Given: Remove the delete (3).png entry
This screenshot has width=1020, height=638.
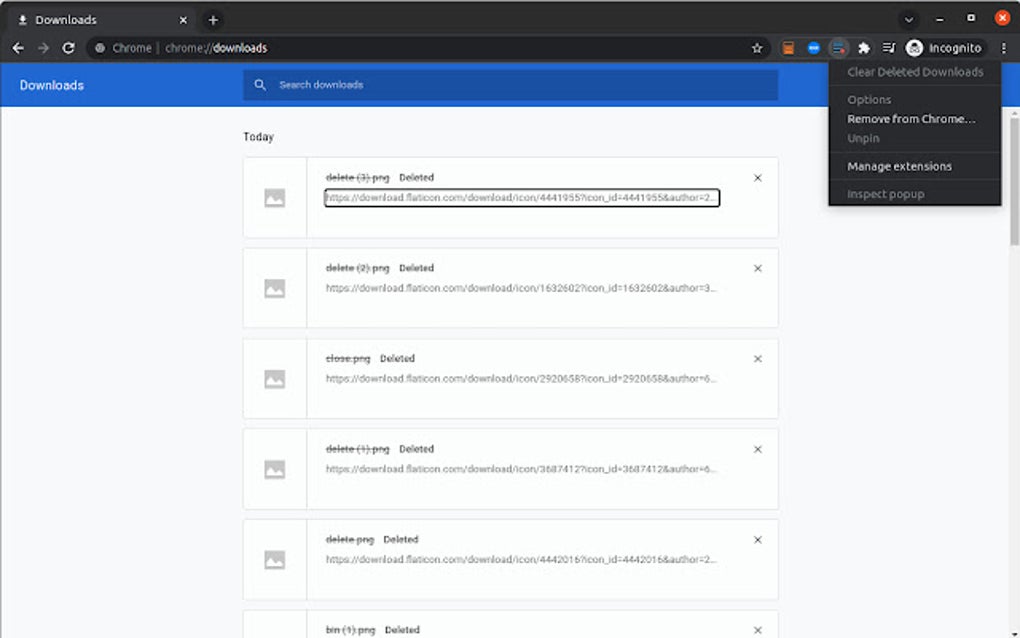Looking at the screenshot, I should click(x=758, y=178).
